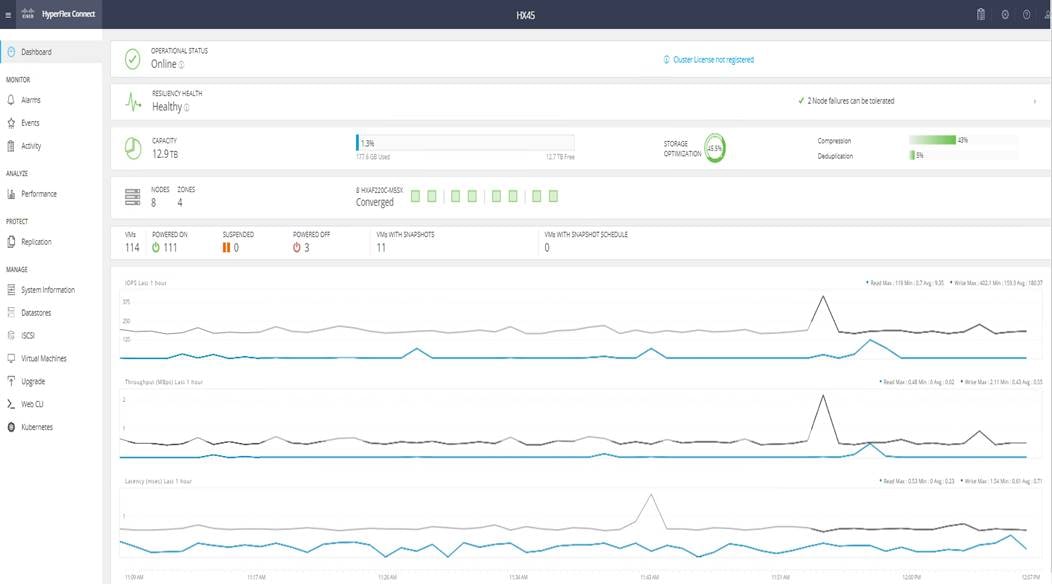Open the Kubernetes page
This screenshot has height=584, width=1052.
coord(37,427)
